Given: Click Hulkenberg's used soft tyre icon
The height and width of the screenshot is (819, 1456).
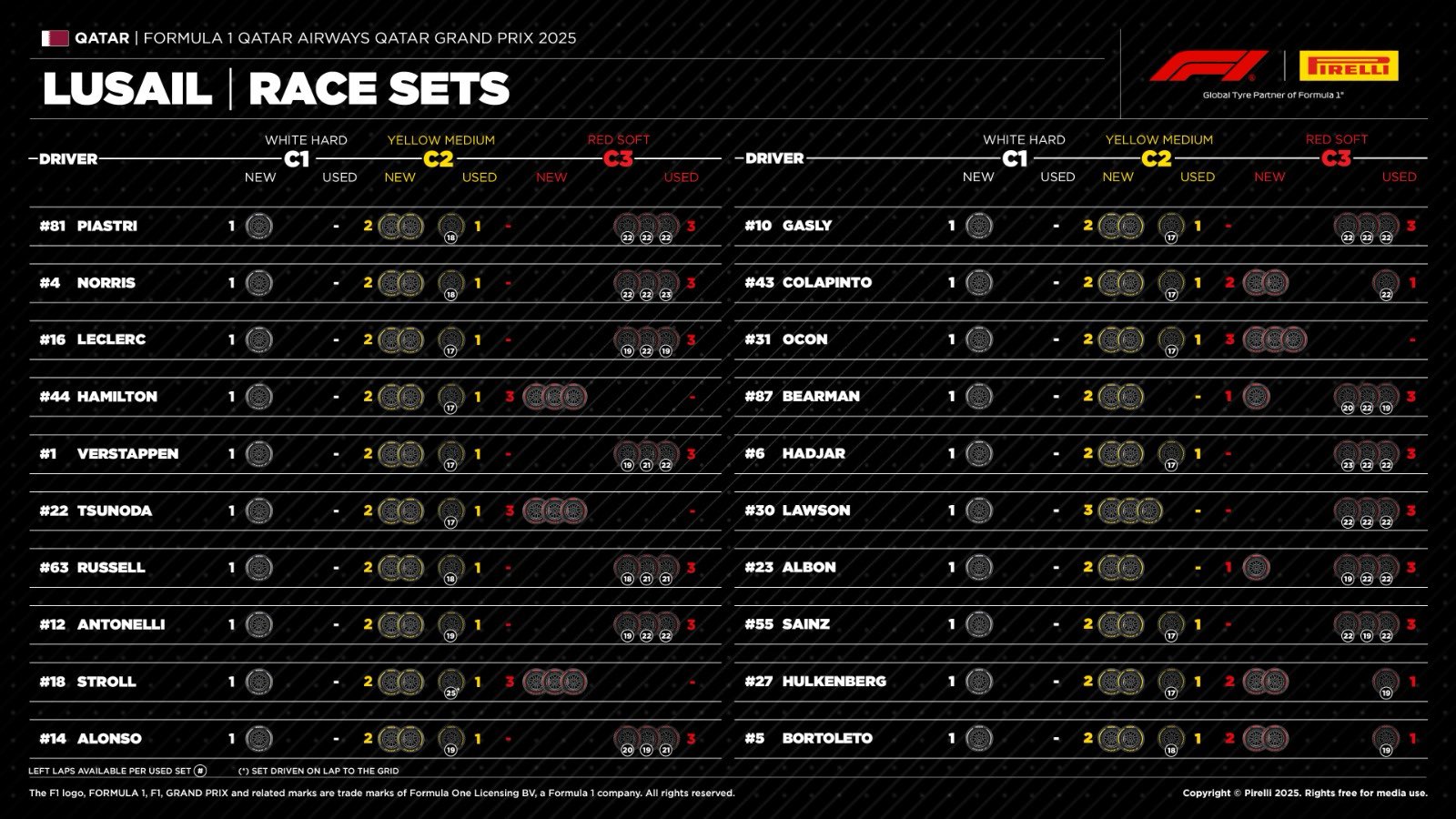Looking at the screenshot, I should pos(1385,682).
